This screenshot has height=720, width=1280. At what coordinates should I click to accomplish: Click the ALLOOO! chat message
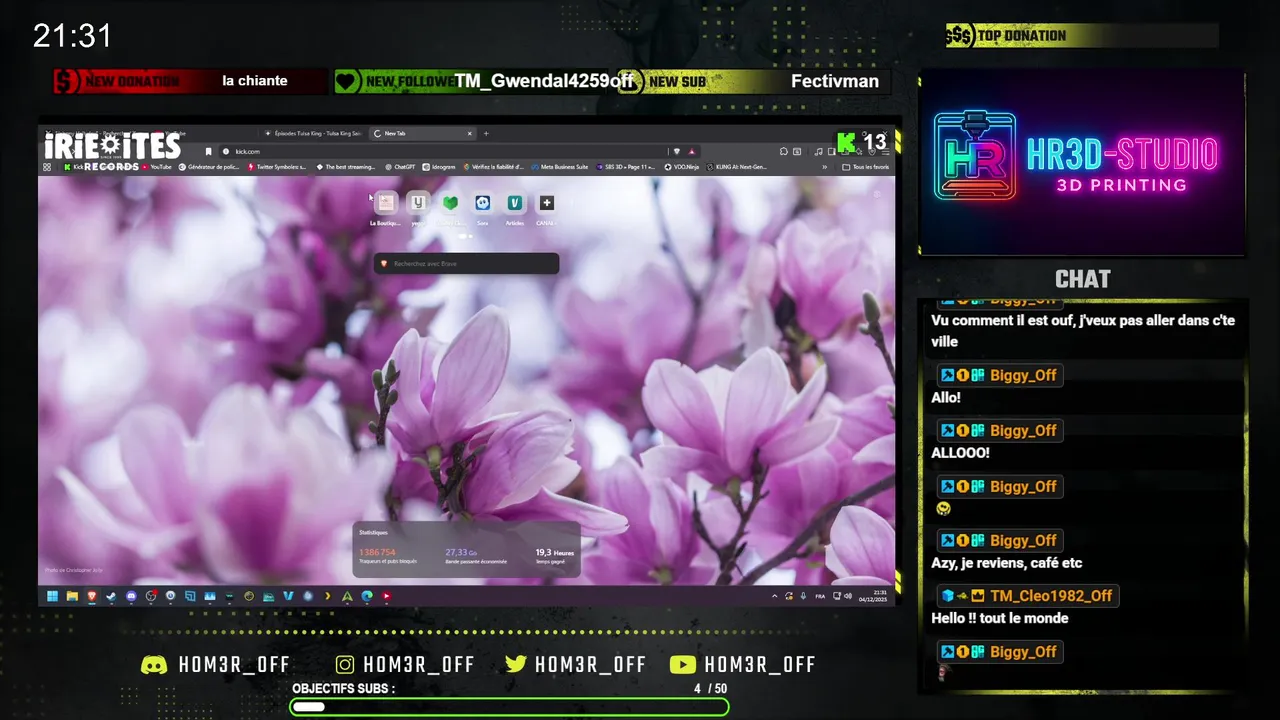961,453
